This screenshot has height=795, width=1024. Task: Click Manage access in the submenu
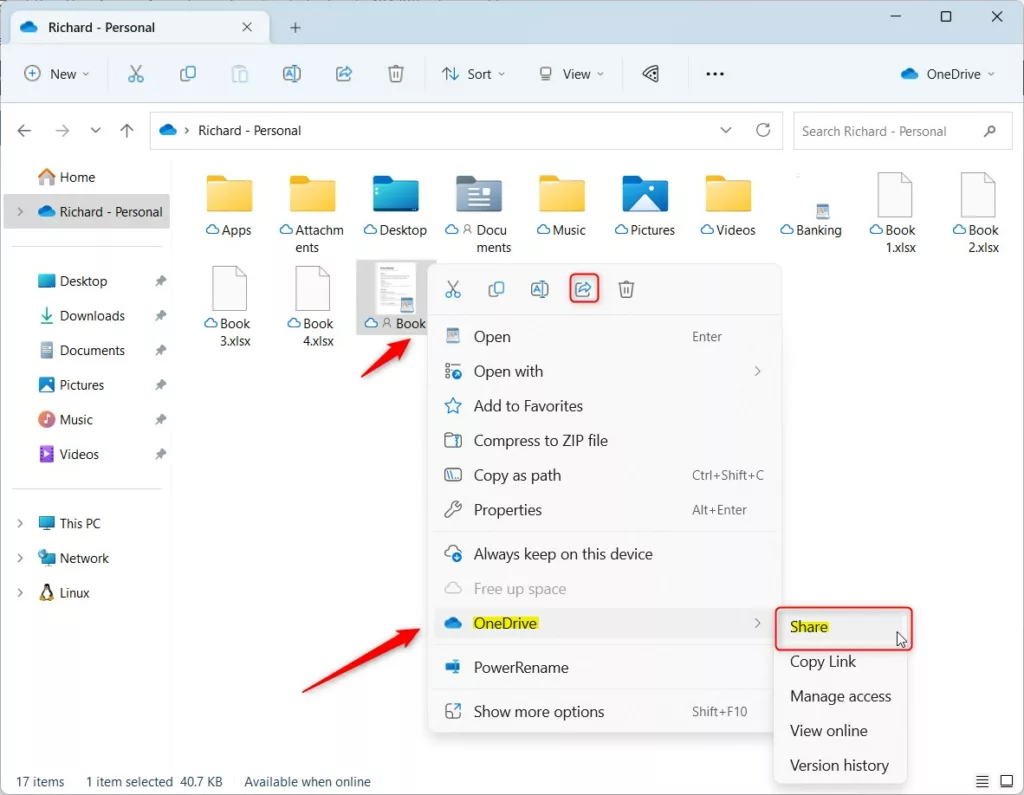(840, 696)
